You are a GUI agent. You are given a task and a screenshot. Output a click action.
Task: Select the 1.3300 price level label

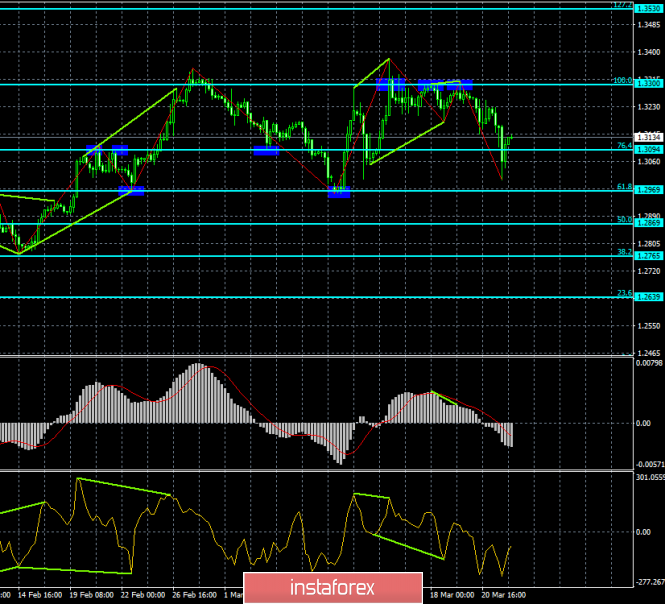tap(648, 84)
